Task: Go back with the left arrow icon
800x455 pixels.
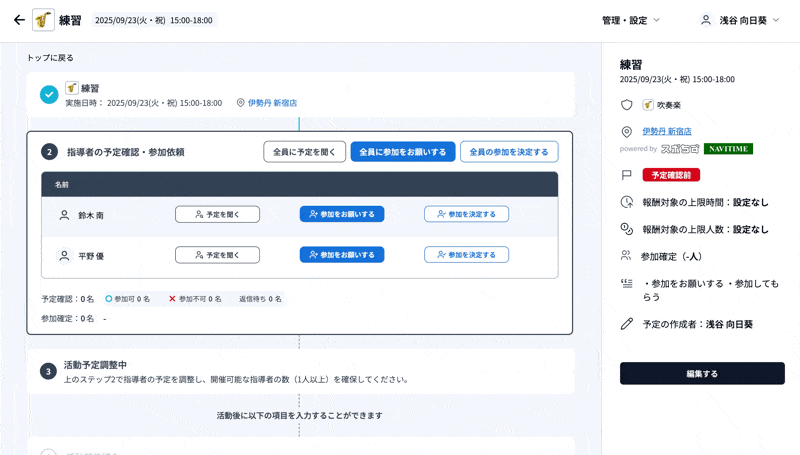Action: pos(19,20)
